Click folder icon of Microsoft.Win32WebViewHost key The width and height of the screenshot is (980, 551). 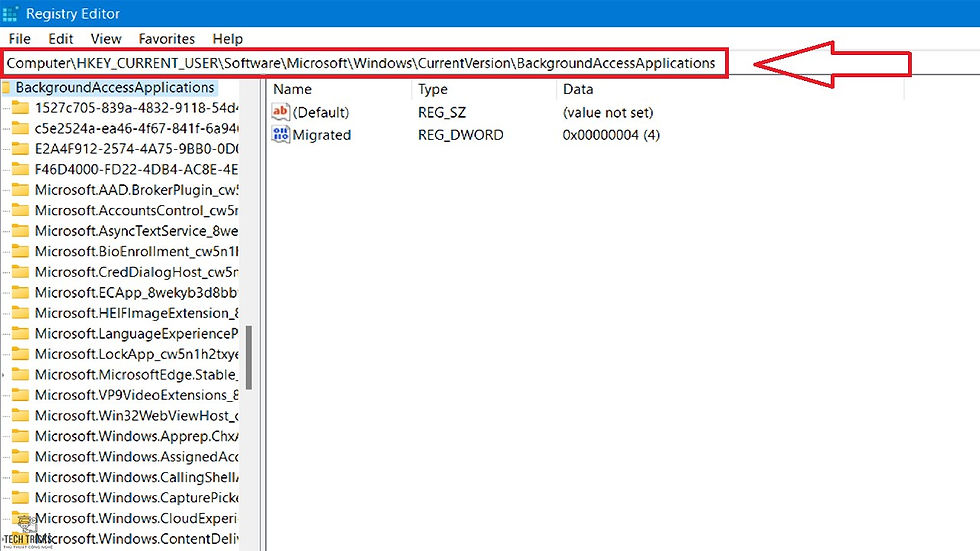(21, 415)
